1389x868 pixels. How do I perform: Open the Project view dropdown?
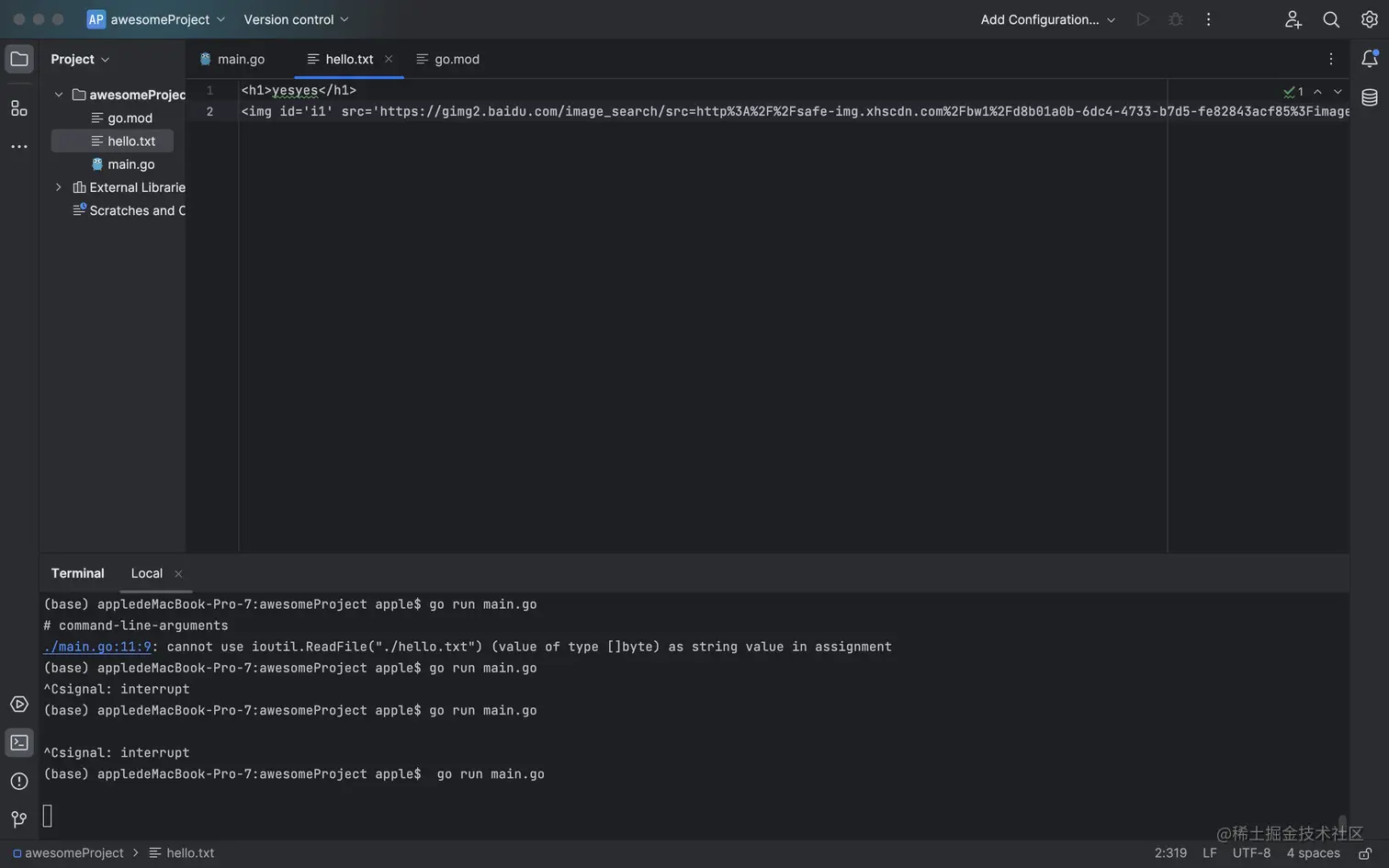tap(80, 59)
